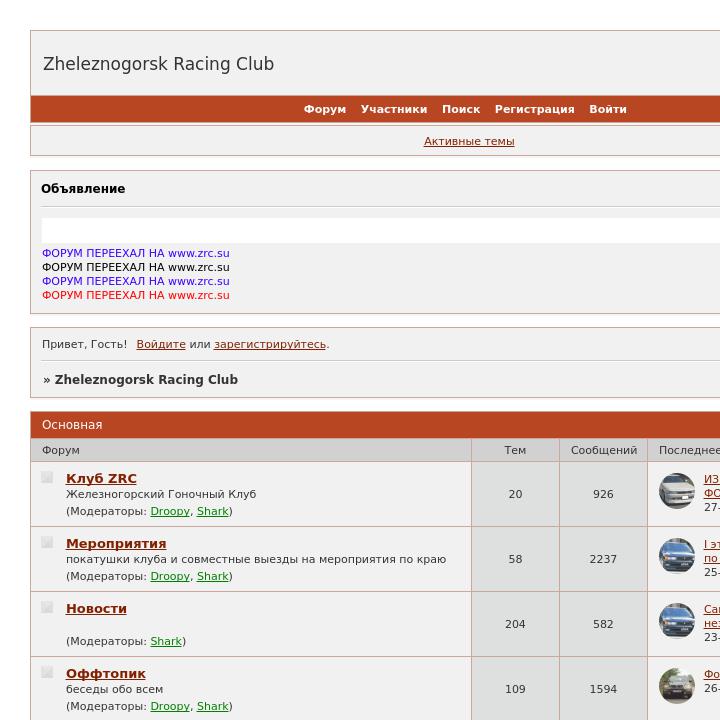The height and width of the screenshot is (720, 720).
Task: Click the Основная category header
Action: (x=72, y=425)
